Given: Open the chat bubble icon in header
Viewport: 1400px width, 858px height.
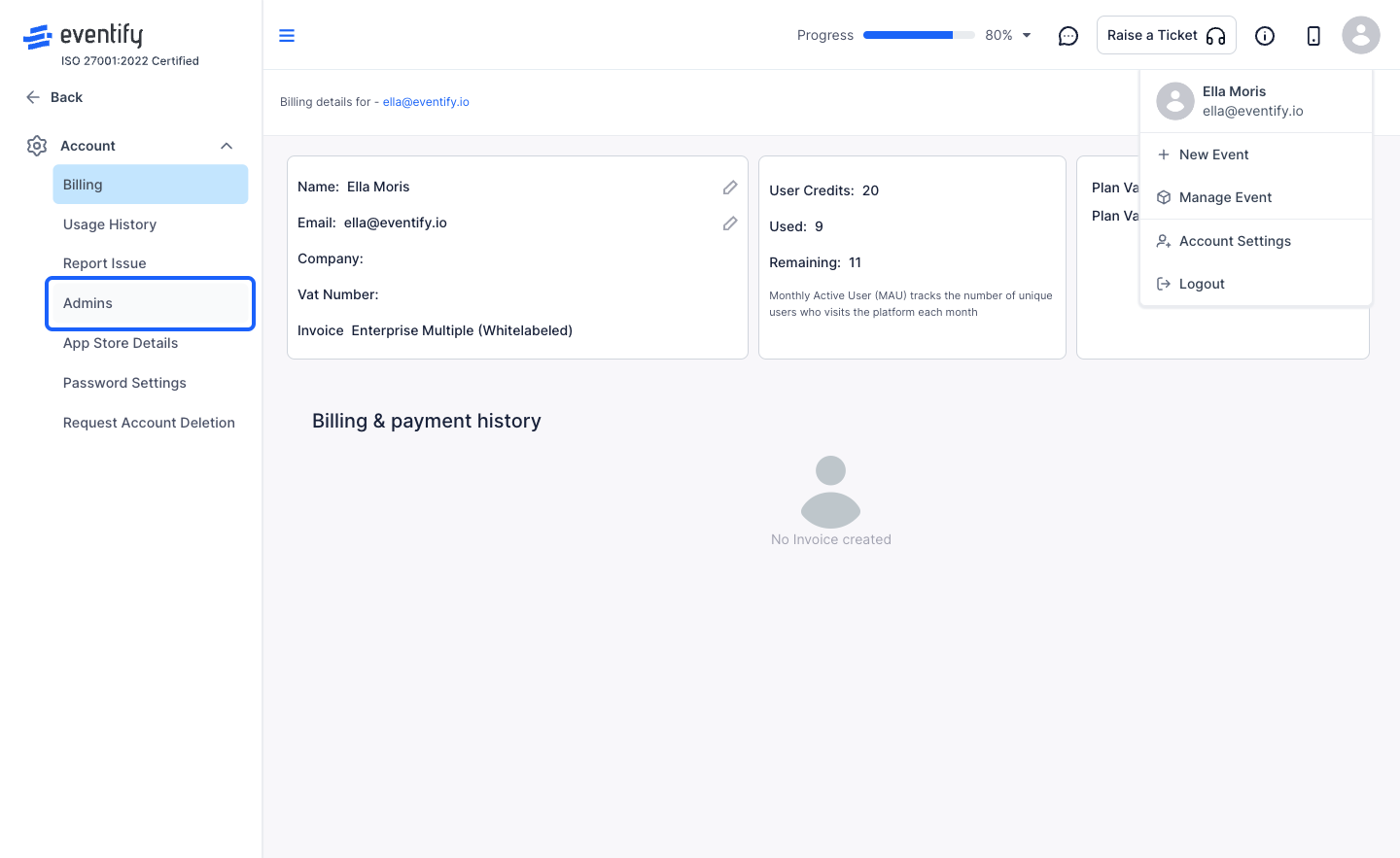Looking at the screenshot, I should point(1068,36).
